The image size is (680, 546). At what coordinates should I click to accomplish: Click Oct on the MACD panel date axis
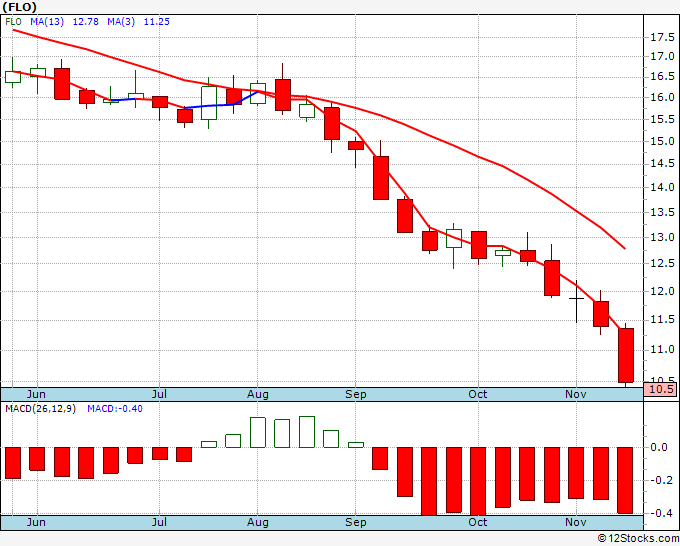coord(478,522)
